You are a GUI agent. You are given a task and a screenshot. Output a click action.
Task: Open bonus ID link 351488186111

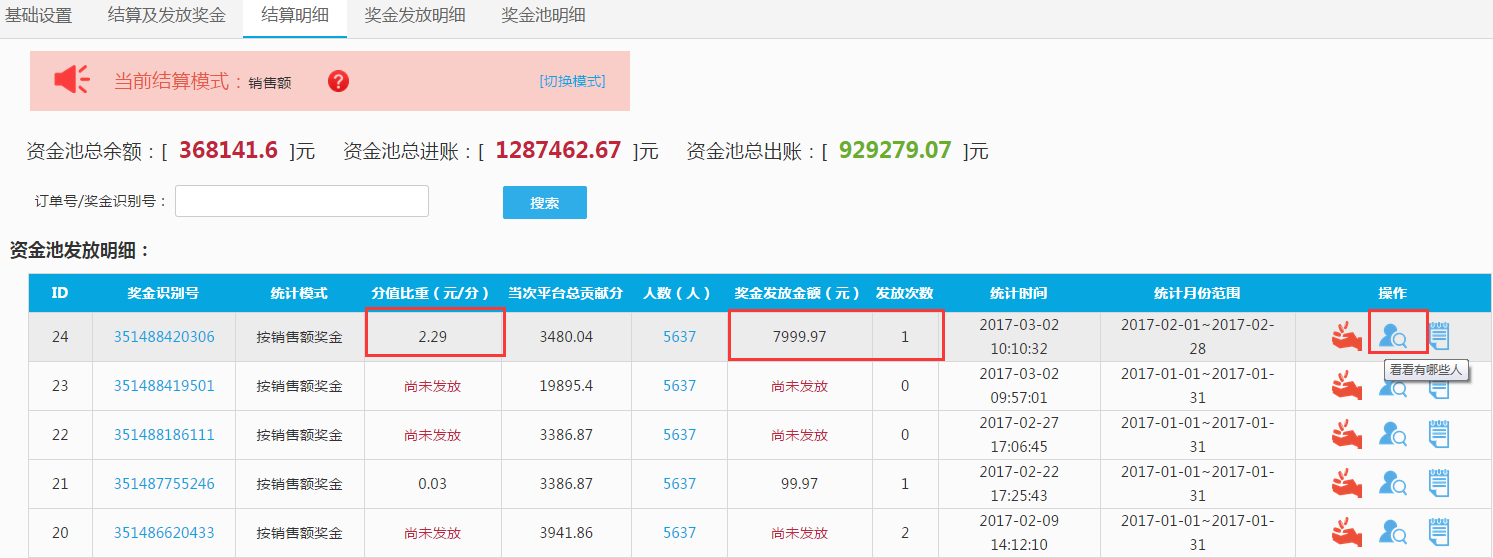point(164,435)
